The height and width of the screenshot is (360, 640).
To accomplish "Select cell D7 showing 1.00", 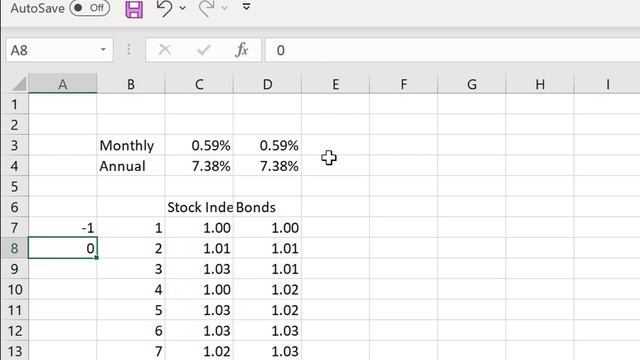I will pos(267,228).
